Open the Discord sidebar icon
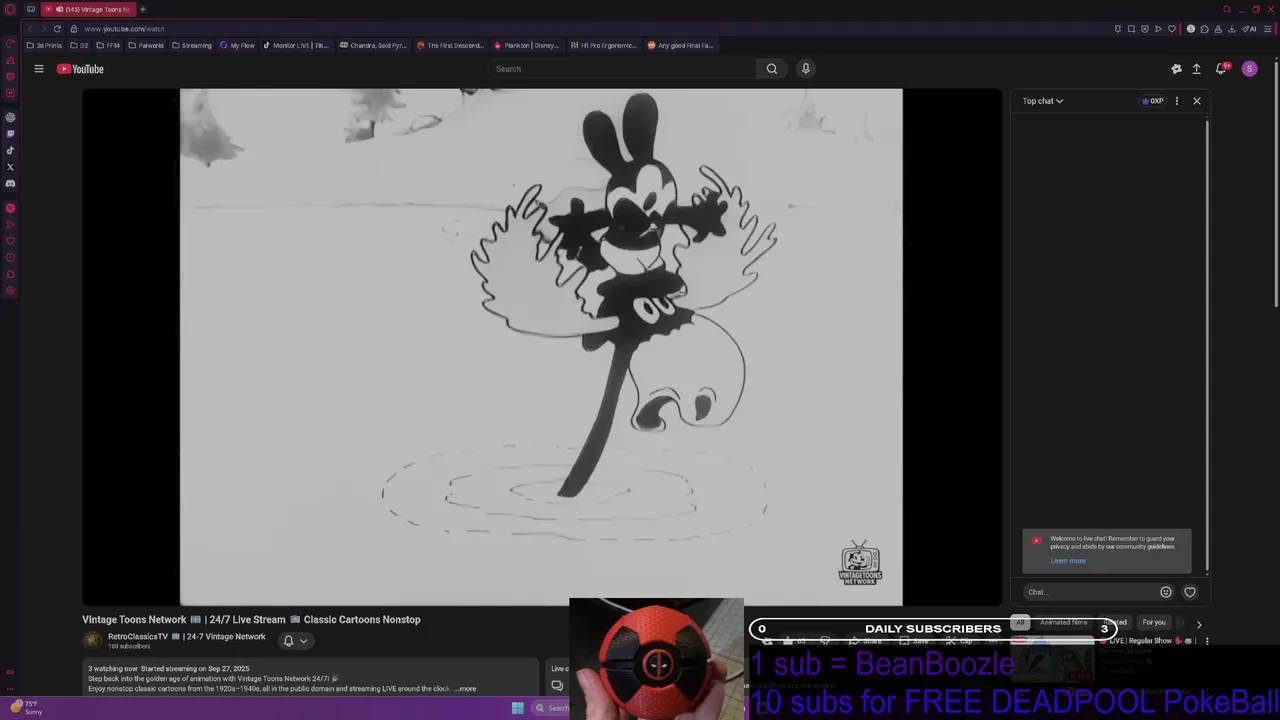1280x720 pixels. coord(10,183)
